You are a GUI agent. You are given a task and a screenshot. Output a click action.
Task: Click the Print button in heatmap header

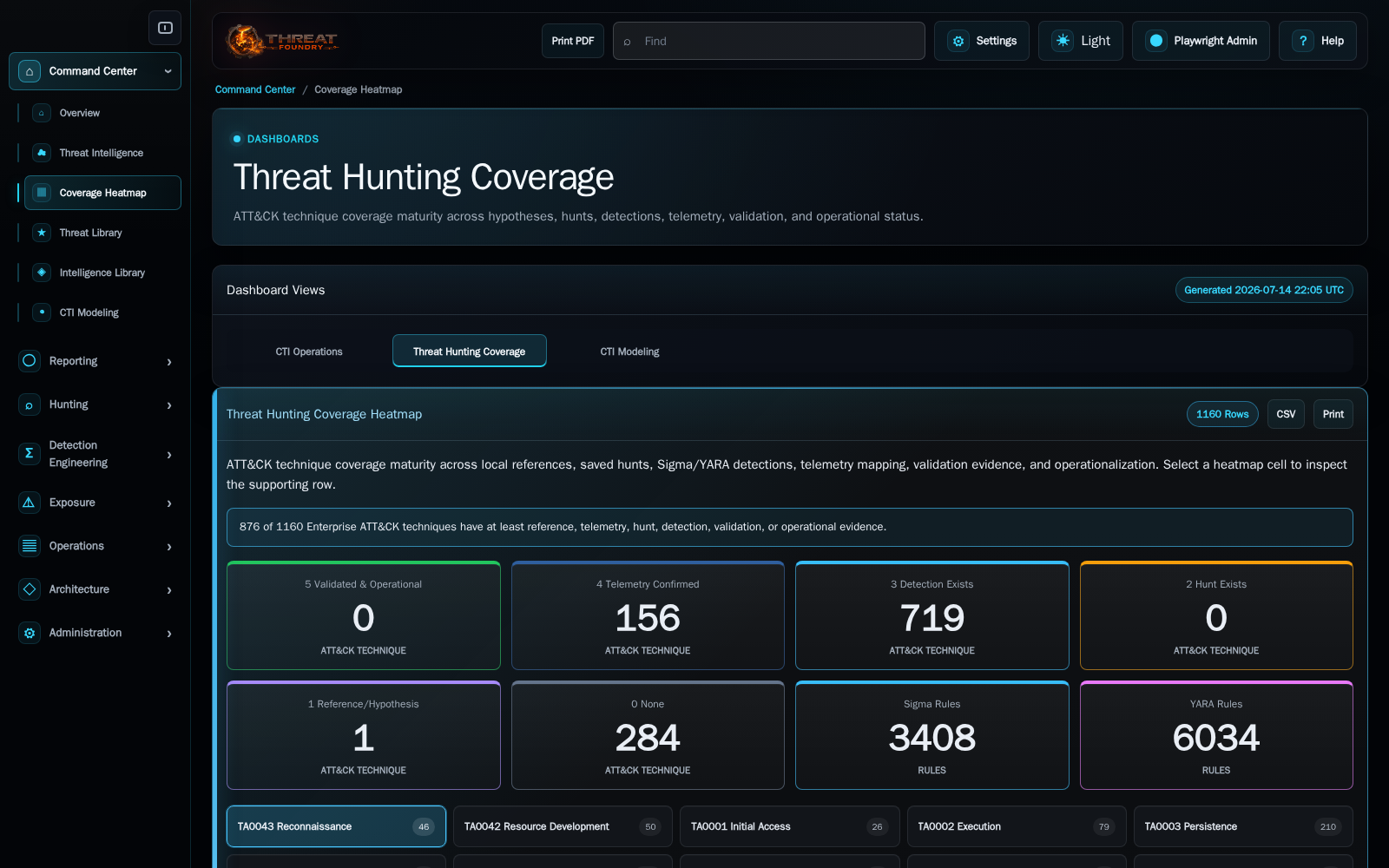[x=1333, y=414]
